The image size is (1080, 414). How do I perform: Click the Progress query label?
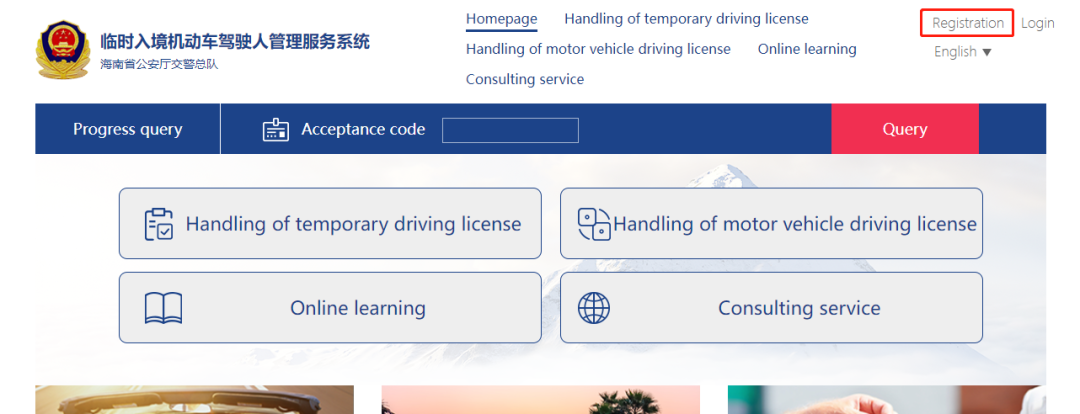pyautogui.click(x=127, y=130)
